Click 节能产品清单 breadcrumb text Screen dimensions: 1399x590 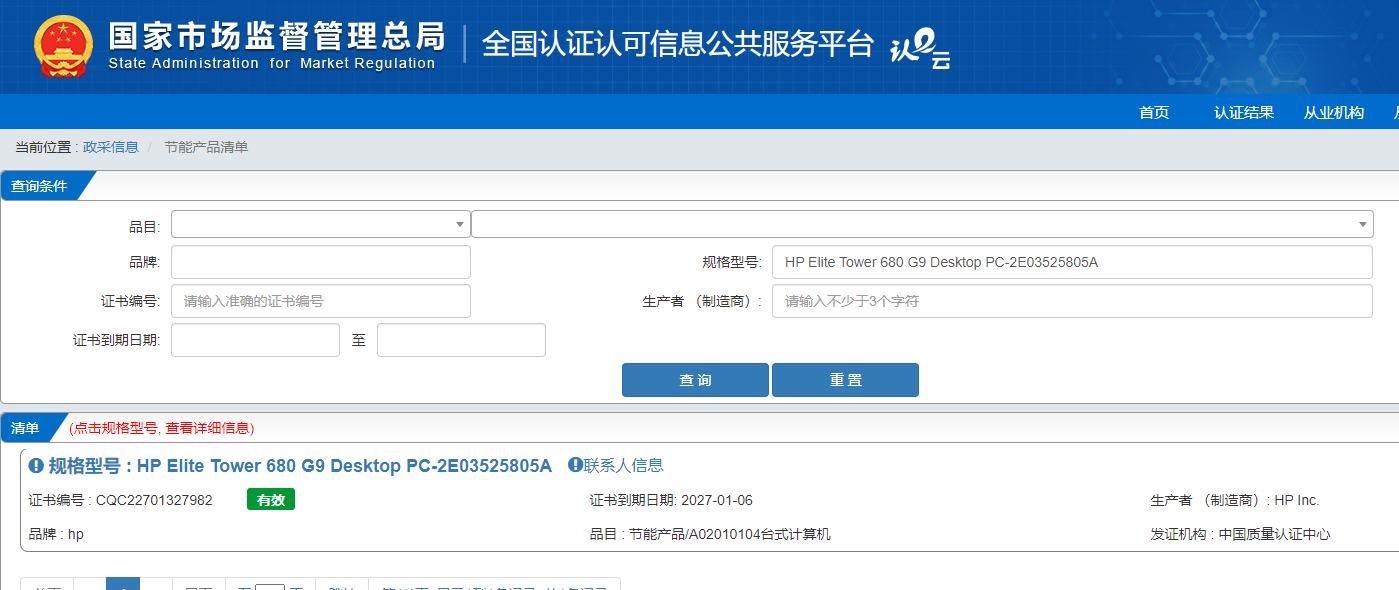point(206,147)
